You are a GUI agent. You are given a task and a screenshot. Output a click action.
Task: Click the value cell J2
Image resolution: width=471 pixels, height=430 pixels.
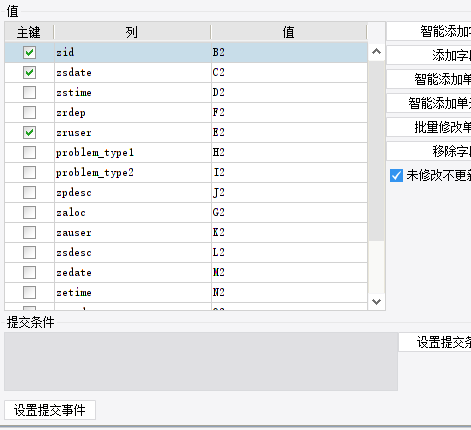[289, 192]
